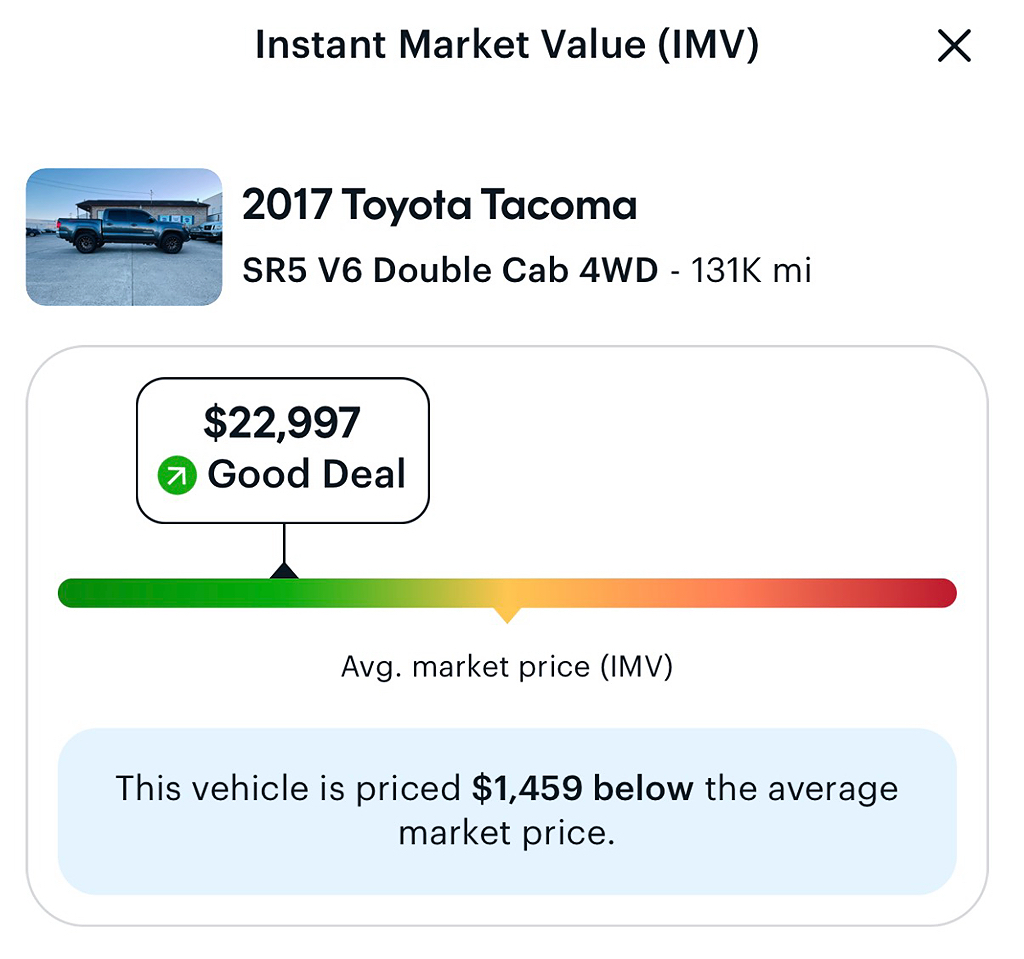Click the $22,997 price amount
This screenshot has width=1024, height=959.
[282, 423]
